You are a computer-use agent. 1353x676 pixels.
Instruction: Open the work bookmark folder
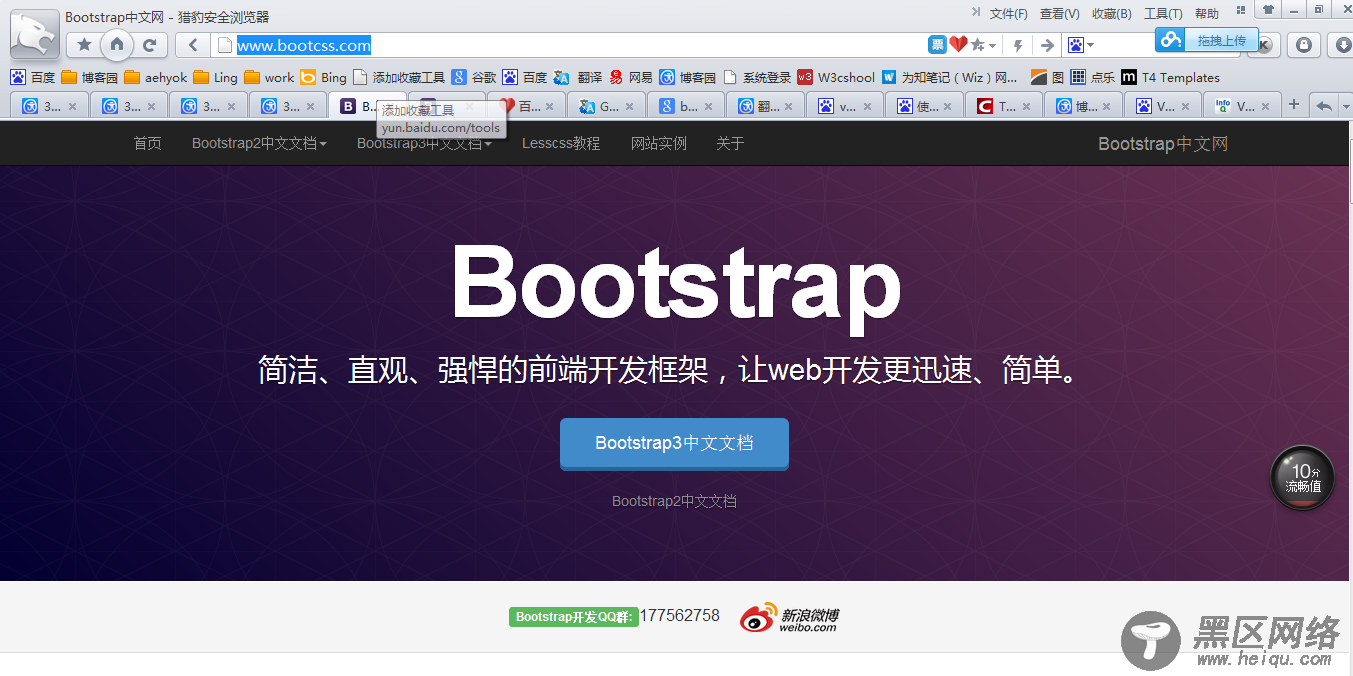(269, 77)
